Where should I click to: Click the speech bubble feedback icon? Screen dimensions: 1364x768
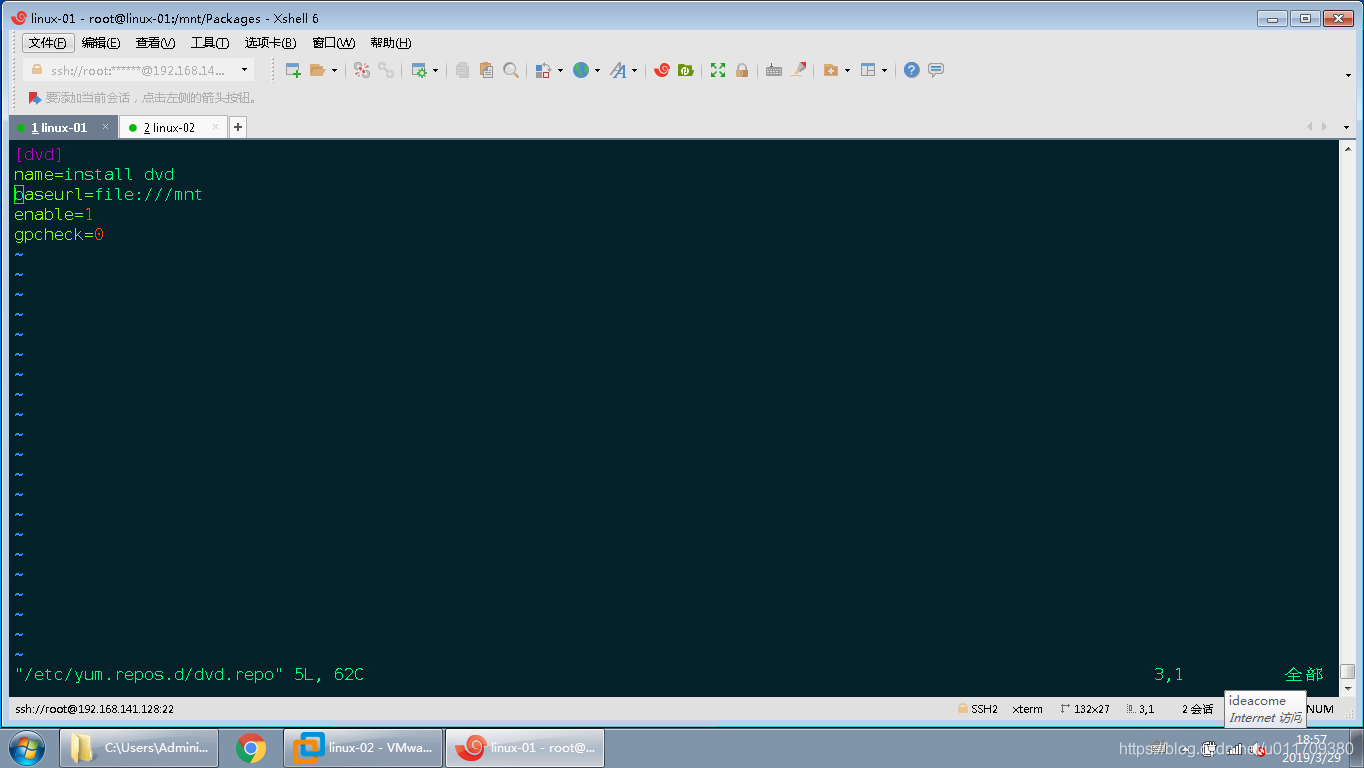click(x=936, y=70)
